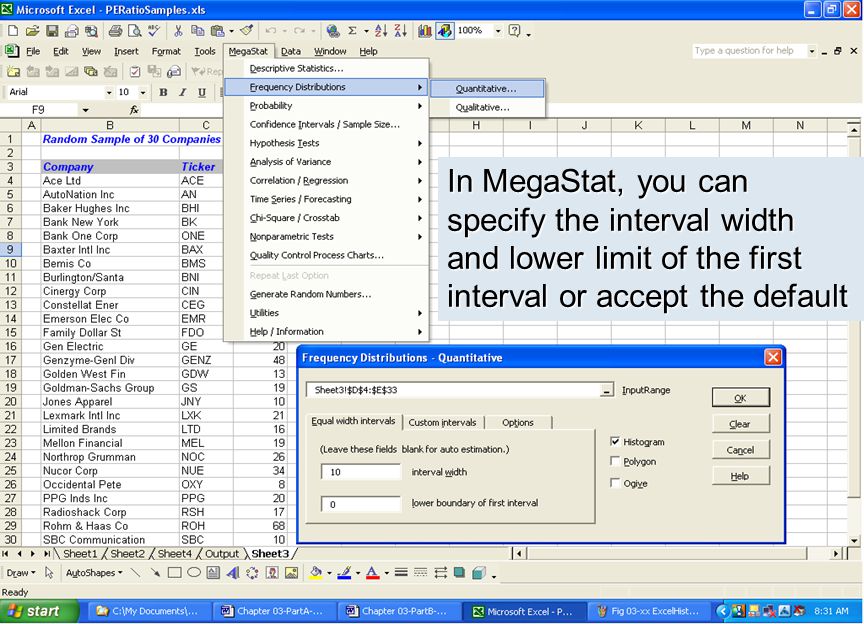Select the Line drawing tool
The height and width of the screenshot is (624, 864).
[136, 573]
